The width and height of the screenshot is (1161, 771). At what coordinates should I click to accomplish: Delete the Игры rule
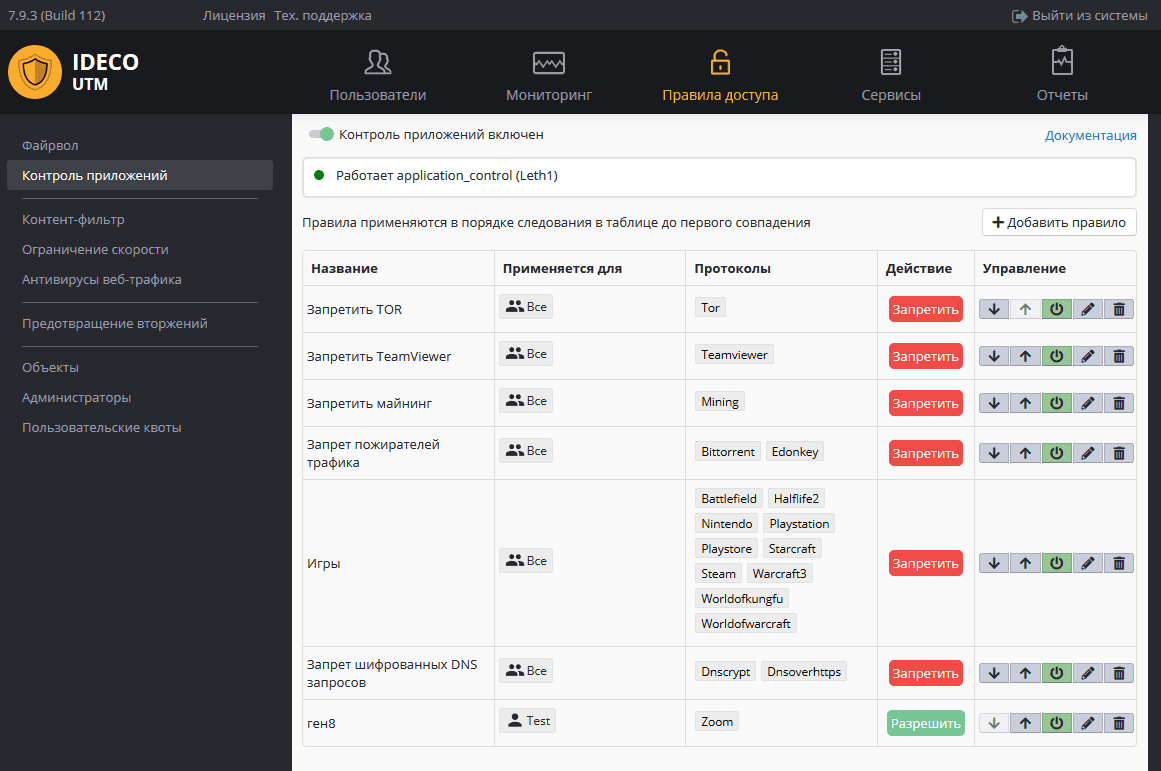[x=1119, y=563]
